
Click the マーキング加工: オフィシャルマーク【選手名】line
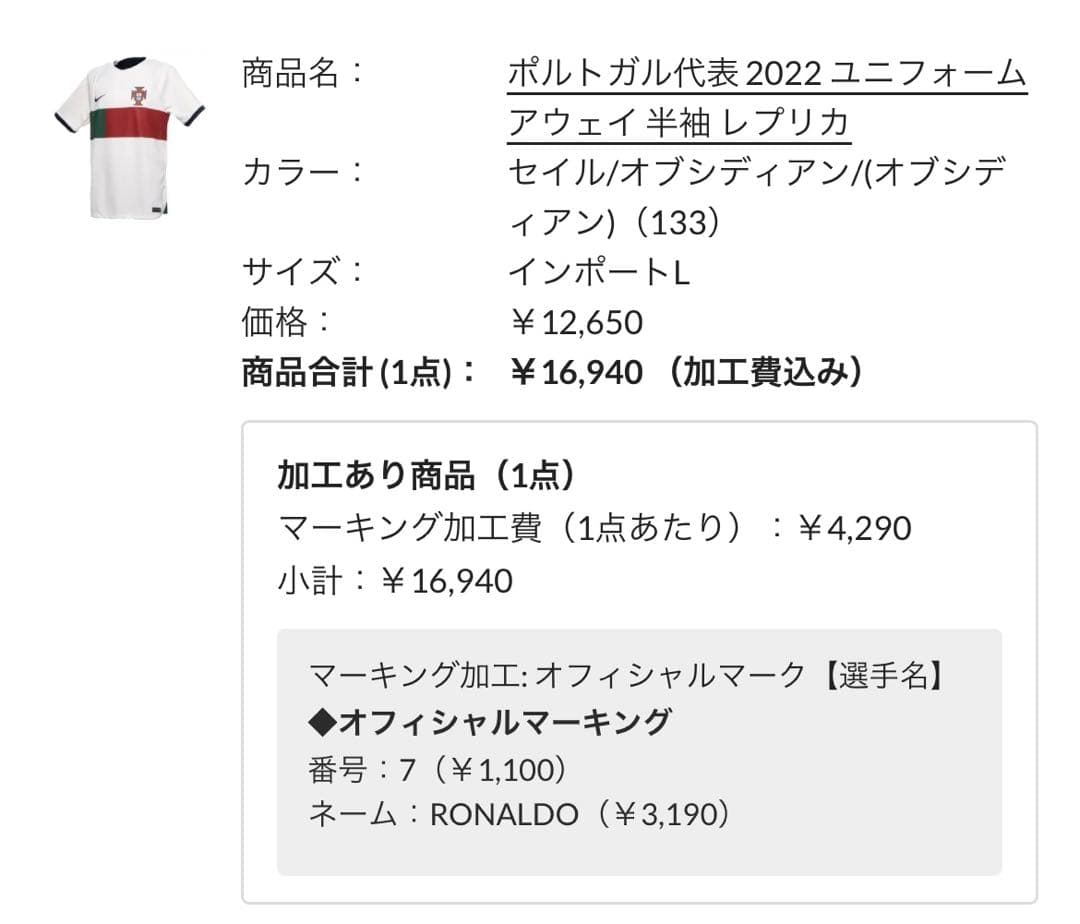point(627,676)
